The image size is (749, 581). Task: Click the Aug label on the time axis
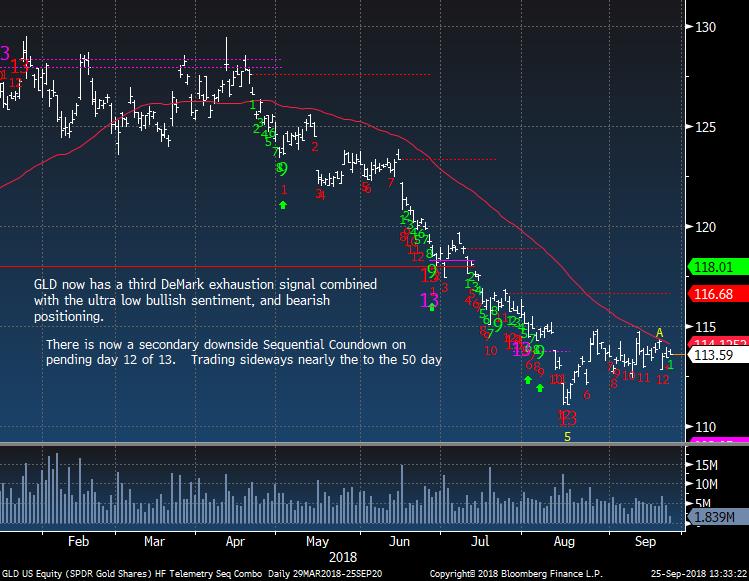pyautogui.click(x=564, y=539)
